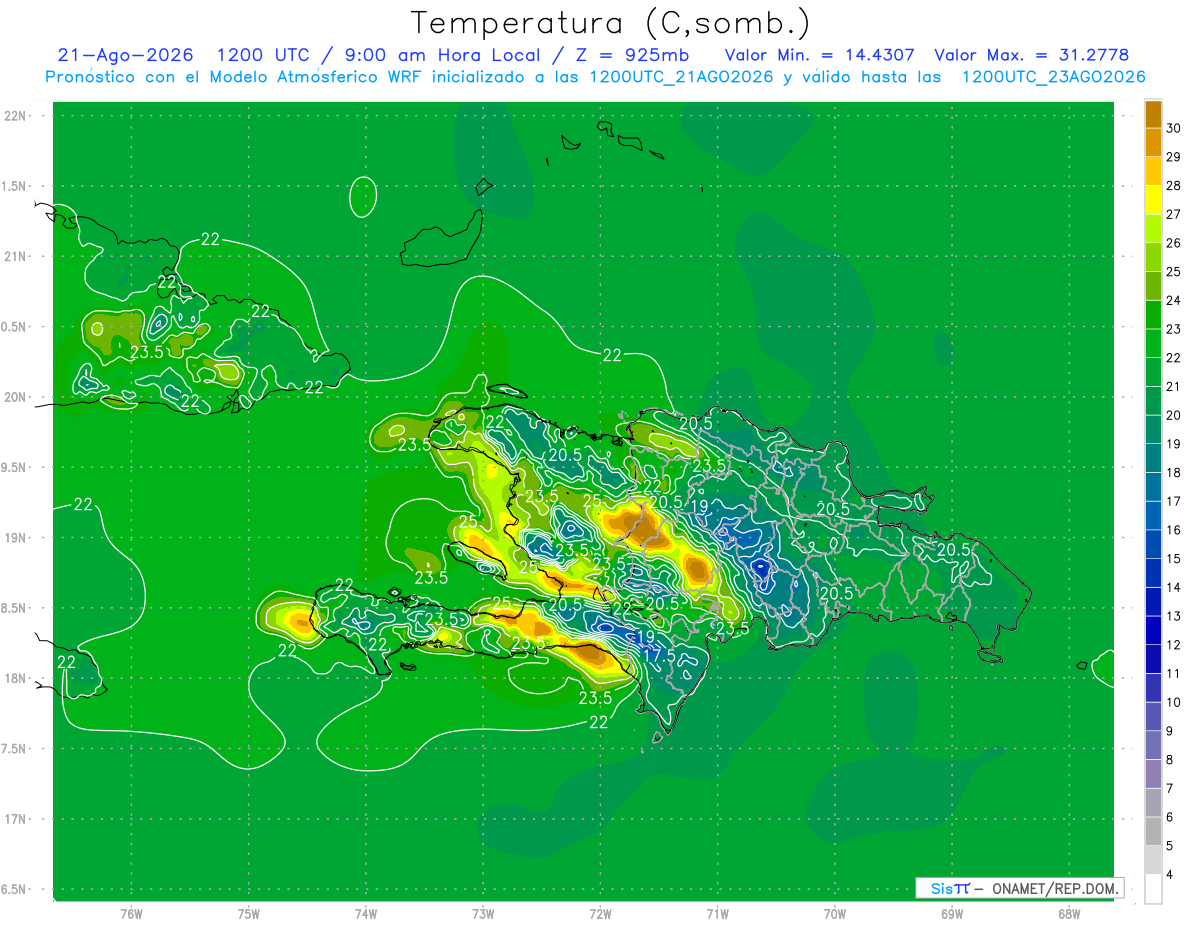Screen dimensions: 1200x927
Task: Click the '71W' longitude axis label
Action: pos(717,913)
